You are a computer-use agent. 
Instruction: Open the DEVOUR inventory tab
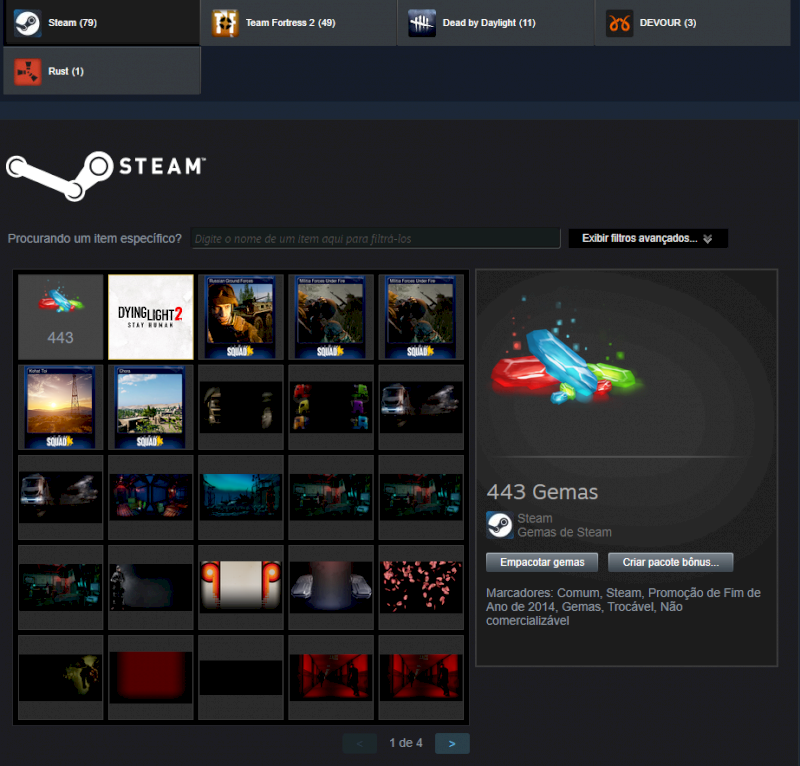pos(693,23)
